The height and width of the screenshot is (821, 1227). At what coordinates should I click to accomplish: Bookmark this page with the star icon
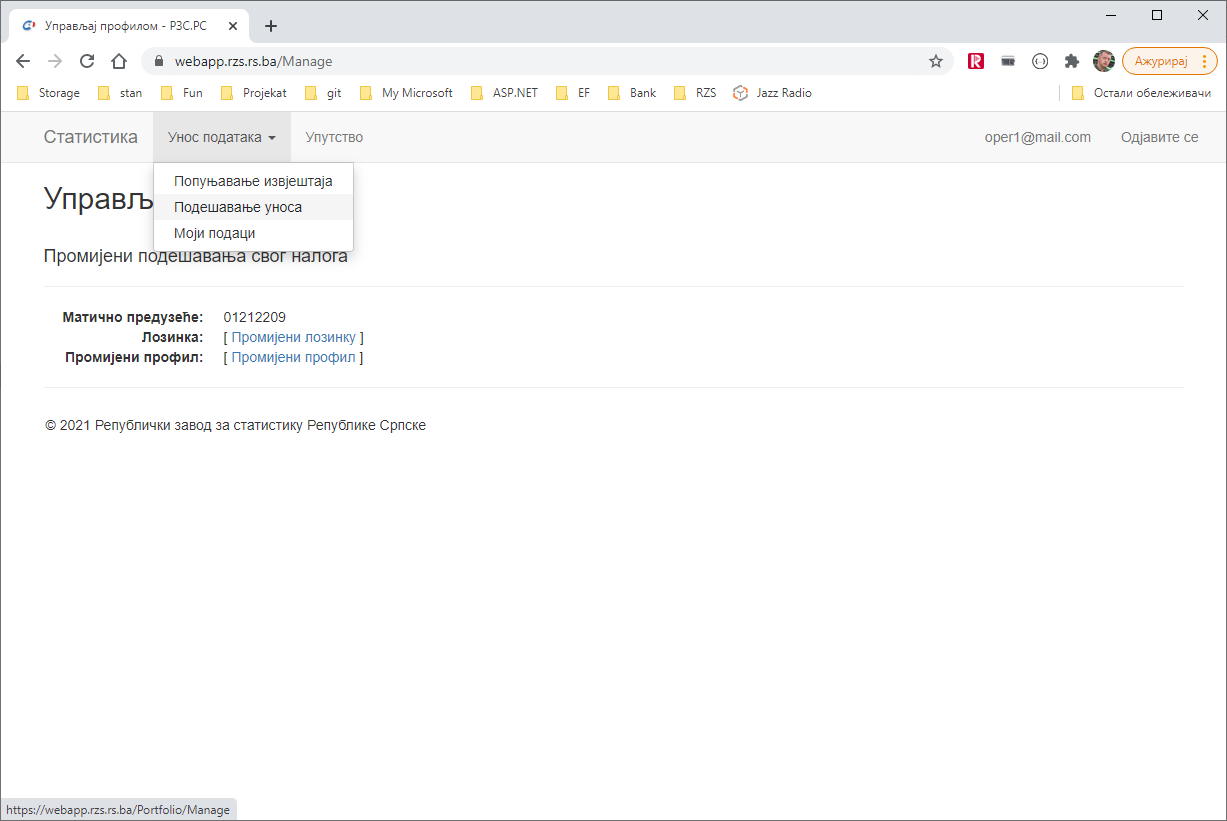pos(936,61)
